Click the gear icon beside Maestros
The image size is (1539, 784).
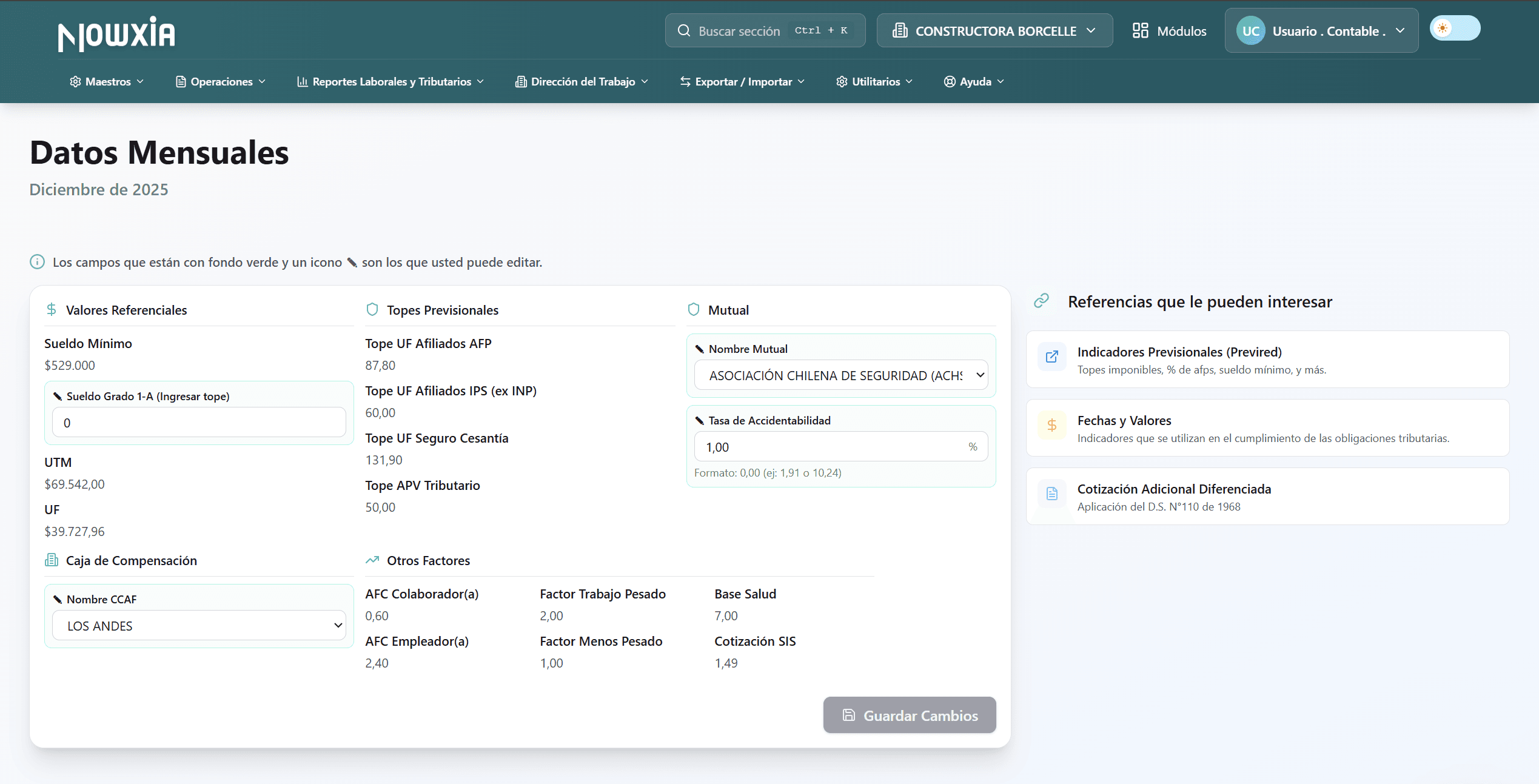[x=75, y=81]
